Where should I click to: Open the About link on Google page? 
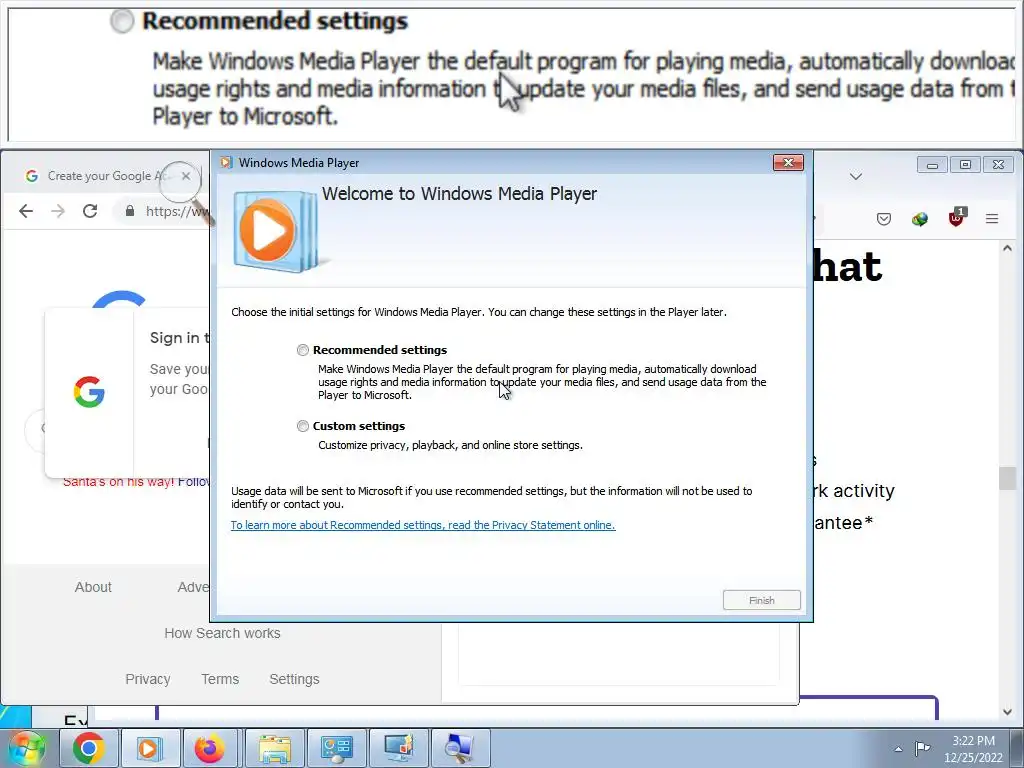(93, 587)
